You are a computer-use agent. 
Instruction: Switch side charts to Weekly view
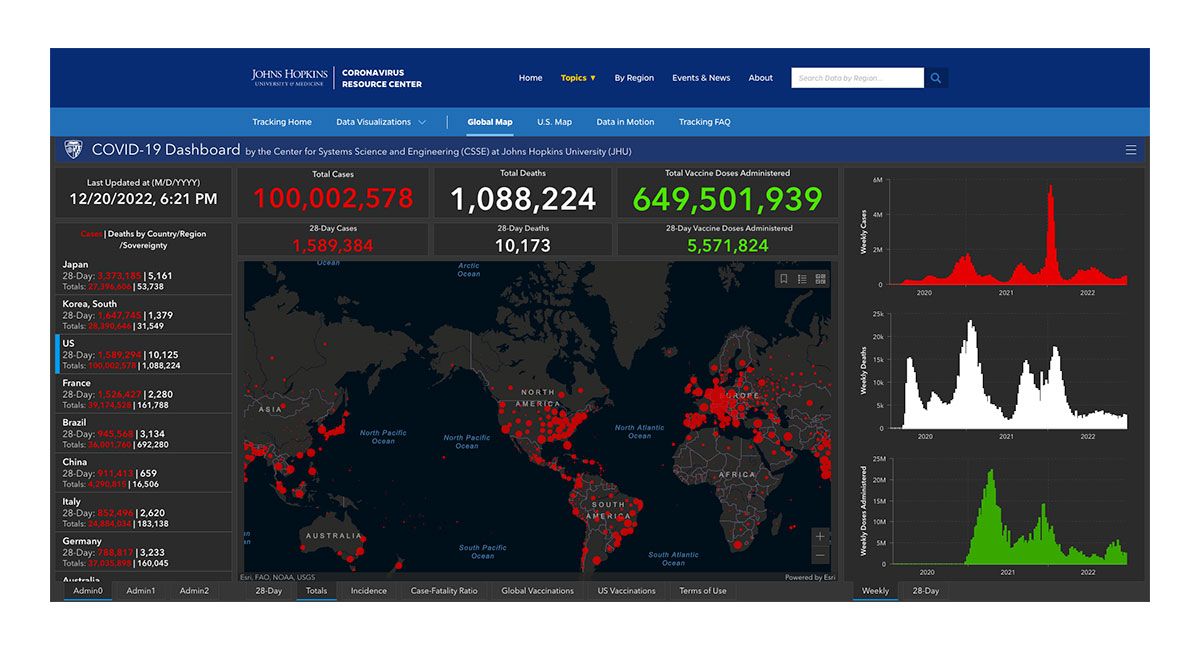tap(874, 590)
